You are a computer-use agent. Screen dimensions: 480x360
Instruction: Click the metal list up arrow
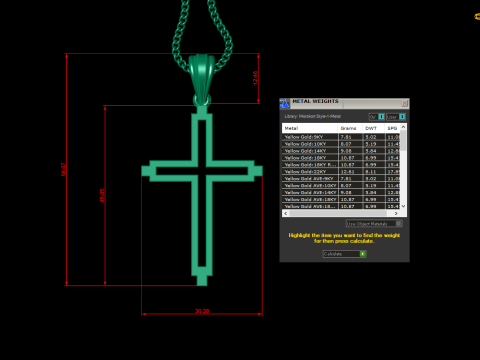pos(403,127)
